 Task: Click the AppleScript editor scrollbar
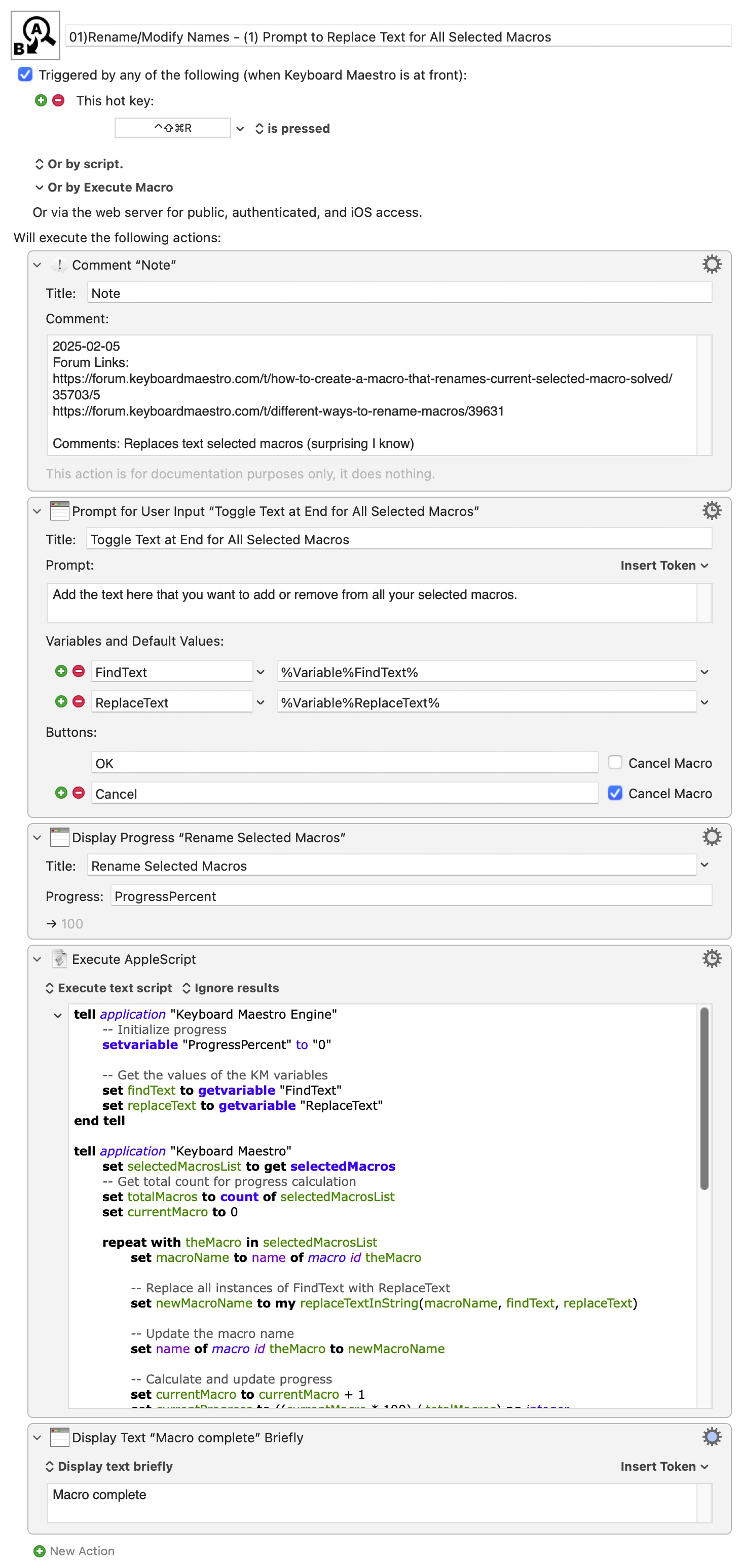coord(704,1099)
